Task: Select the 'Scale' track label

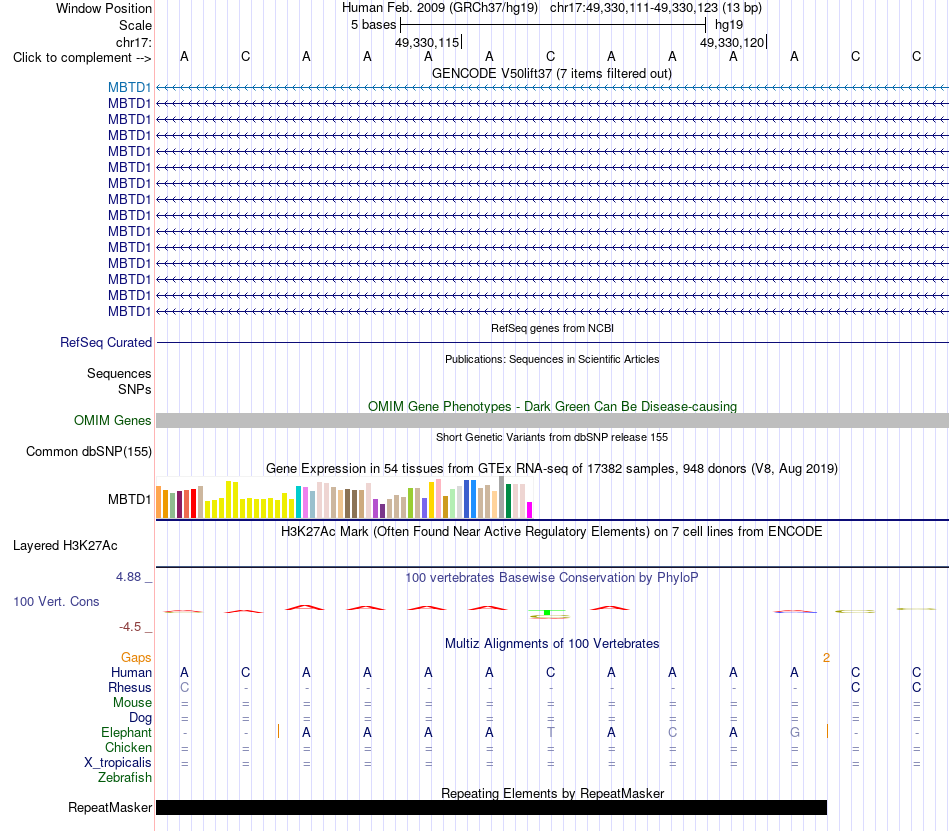Action: (135, 25)
